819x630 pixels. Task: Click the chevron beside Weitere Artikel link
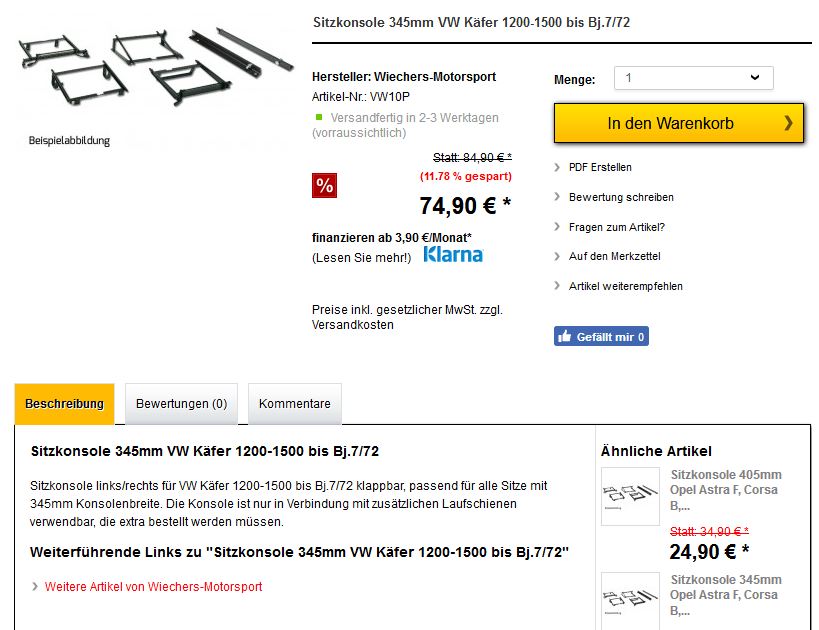pos(35,587)
